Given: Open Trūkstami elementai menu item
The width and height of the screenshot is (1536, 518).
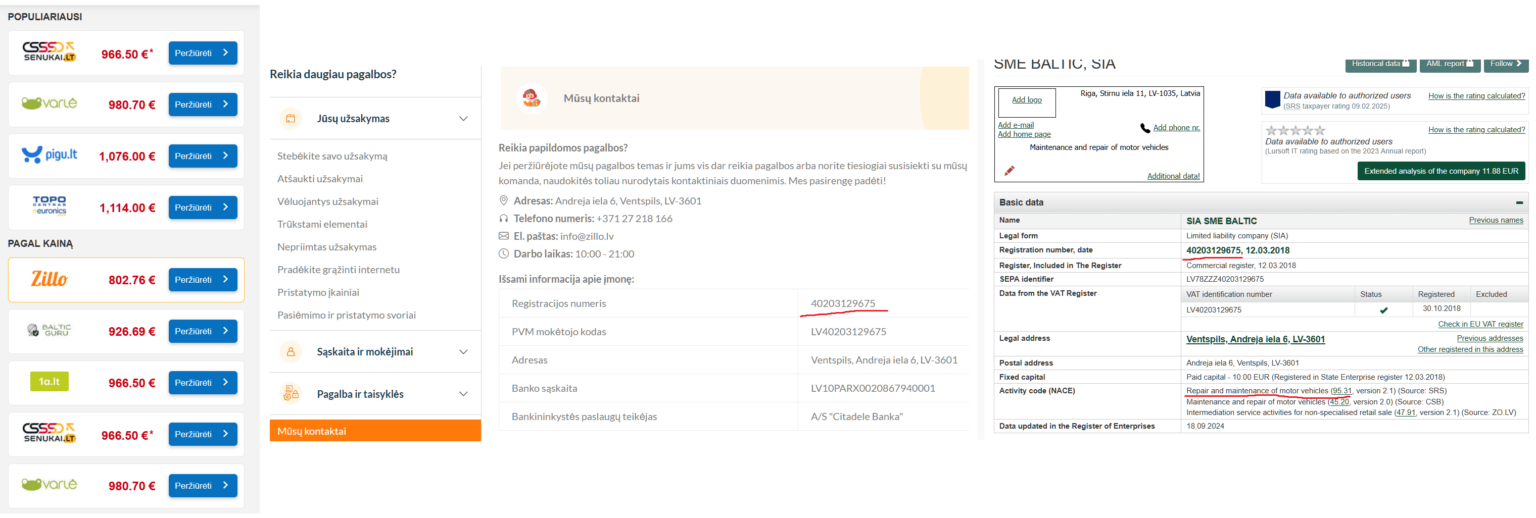Looking at the screenshot, I should point(322,224).
